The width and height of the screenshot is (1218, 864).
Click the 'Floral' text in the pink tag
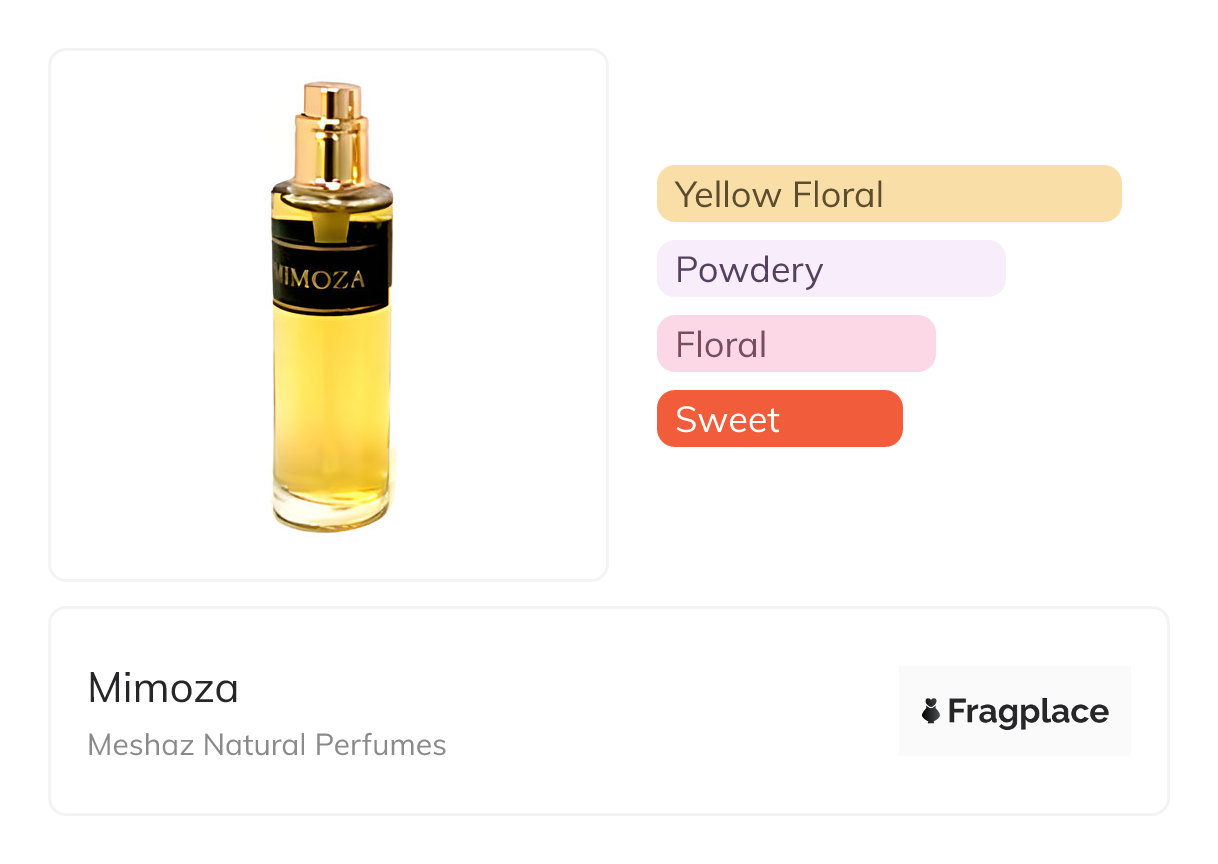[721, 345]
